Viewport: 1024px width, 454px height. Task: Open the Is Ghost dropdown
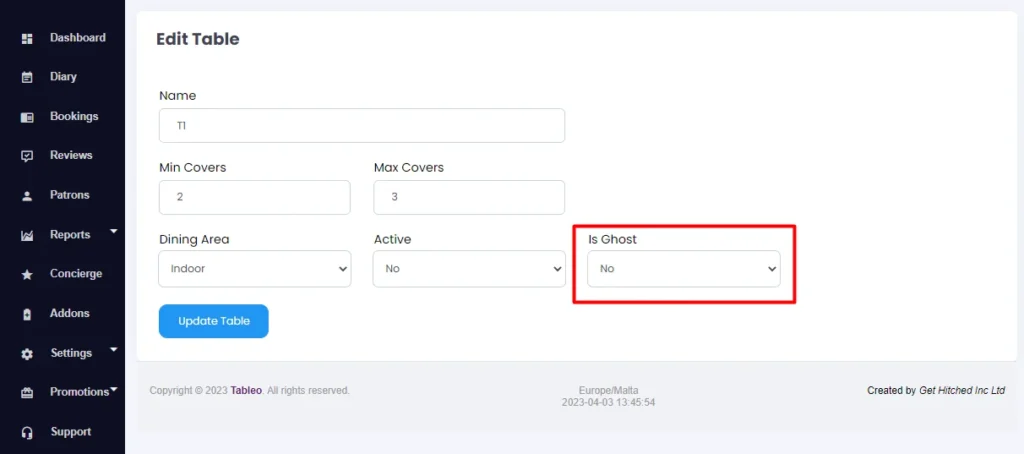pos(683,268)
